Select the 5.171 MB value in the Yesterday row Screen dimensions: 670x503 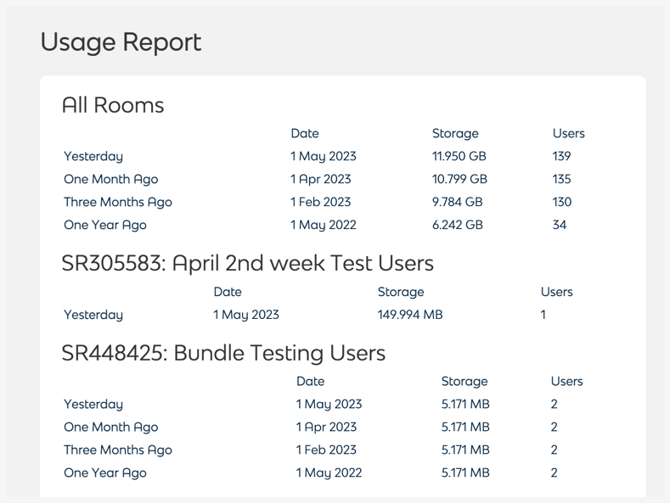tap(465, 404)
